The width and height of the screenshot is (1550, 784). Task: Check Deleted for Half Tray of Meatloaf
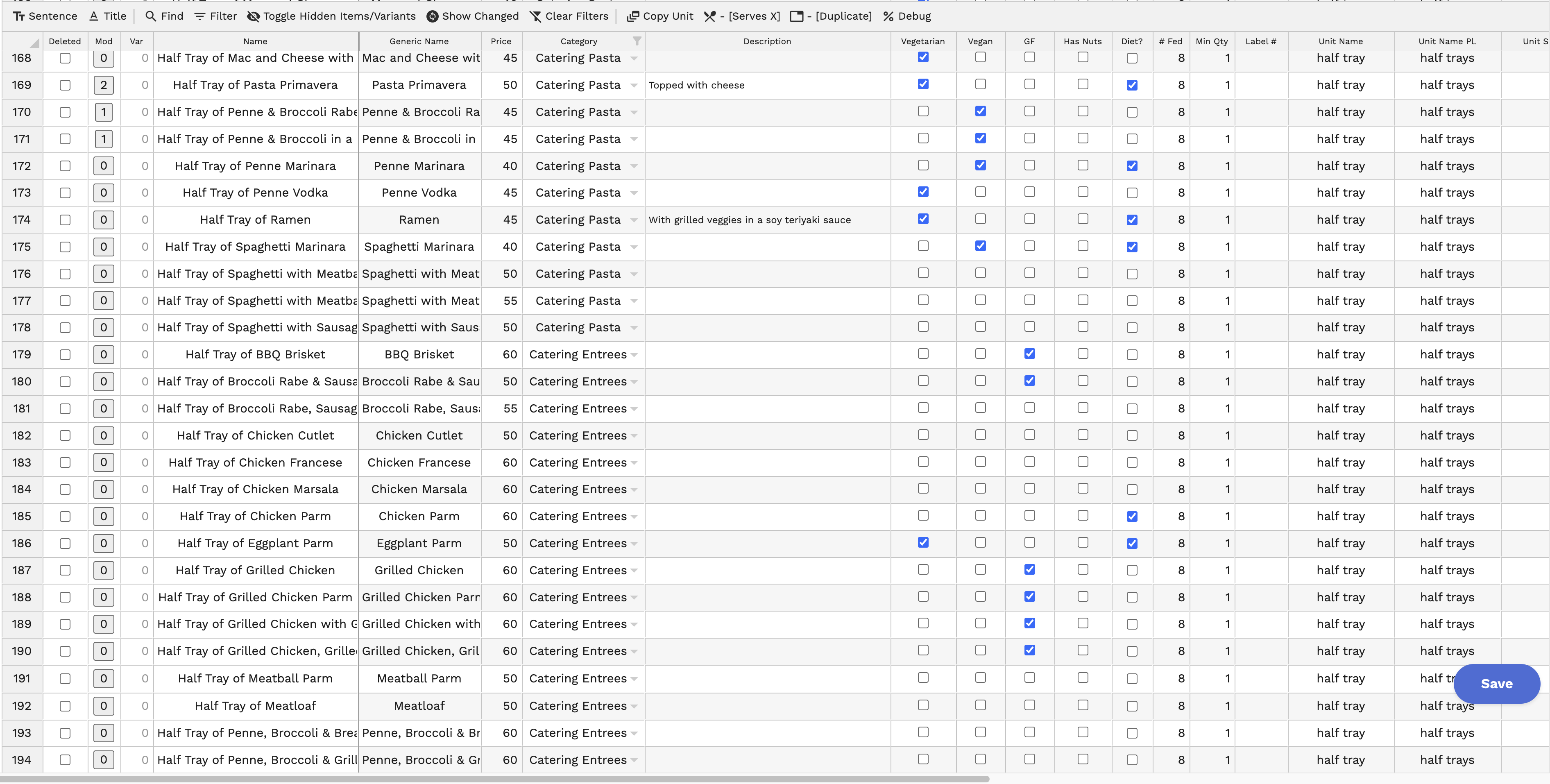pos(65,706)
